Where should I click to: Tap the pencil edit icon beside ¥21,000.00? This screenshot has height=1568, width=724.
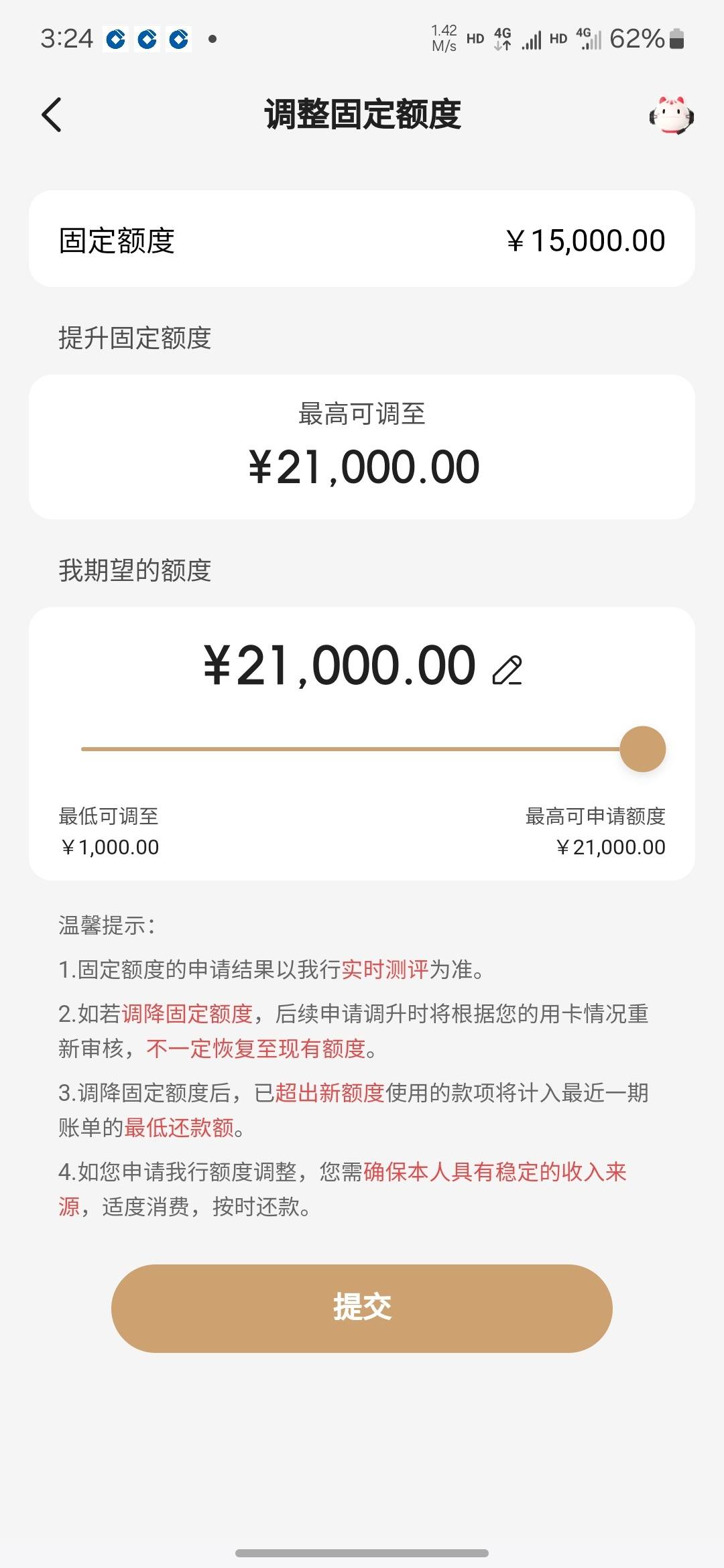tap(507, 670)
